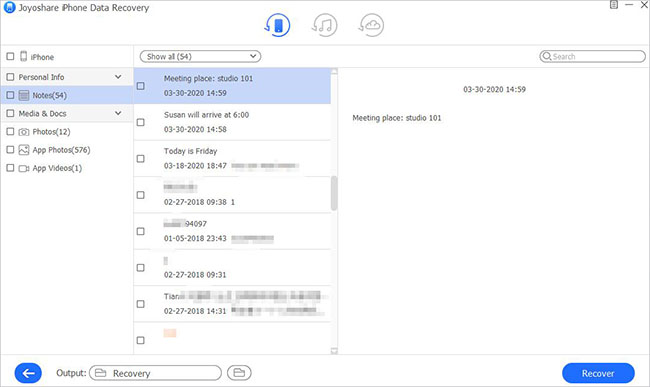Screen dimensions: 650x387
Task: Switch to Recover from iCloud backup icon
Action: click(x=371, y=25)
